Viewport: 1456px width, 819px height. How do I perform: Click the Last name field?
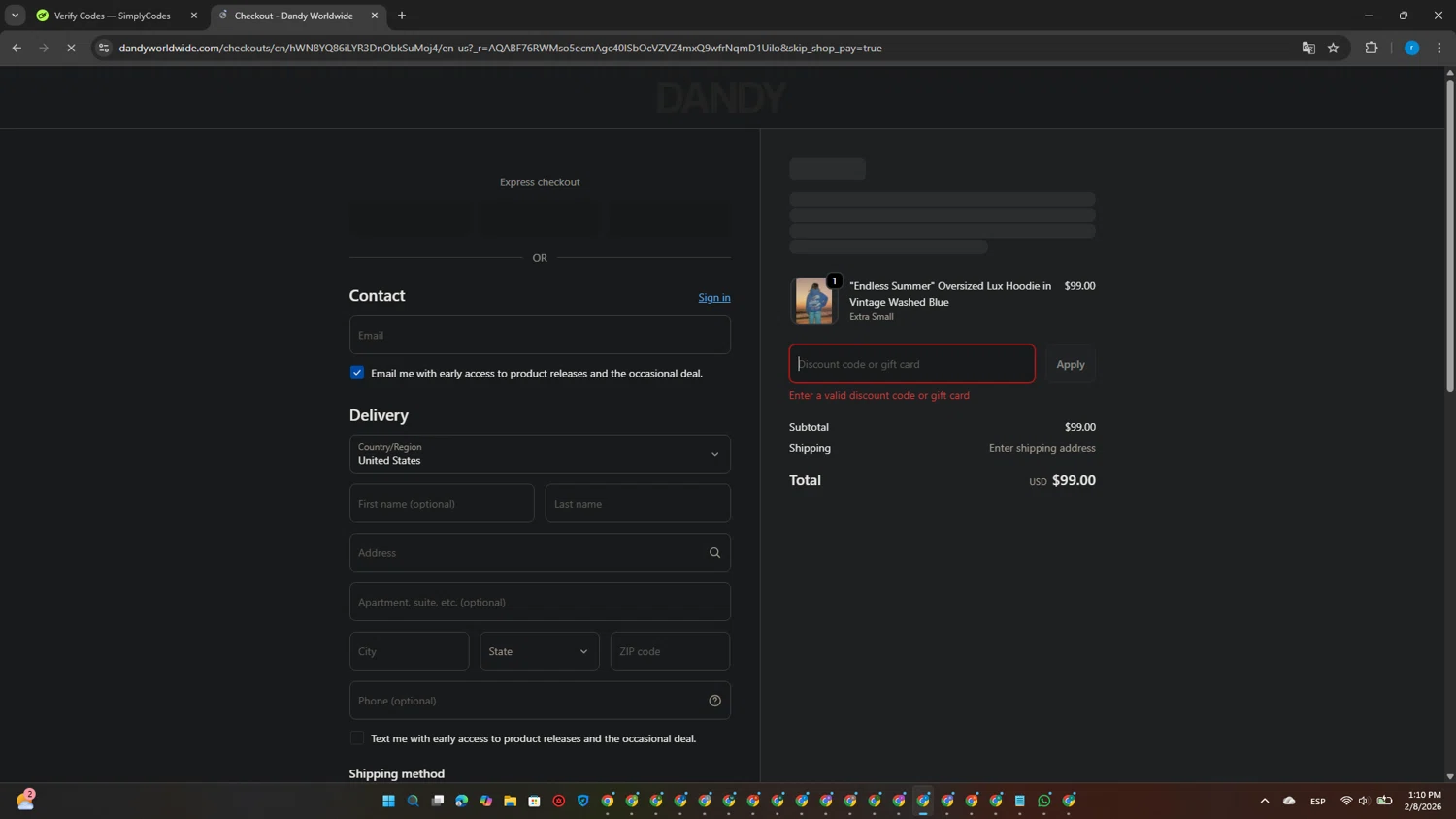[638, 504]
